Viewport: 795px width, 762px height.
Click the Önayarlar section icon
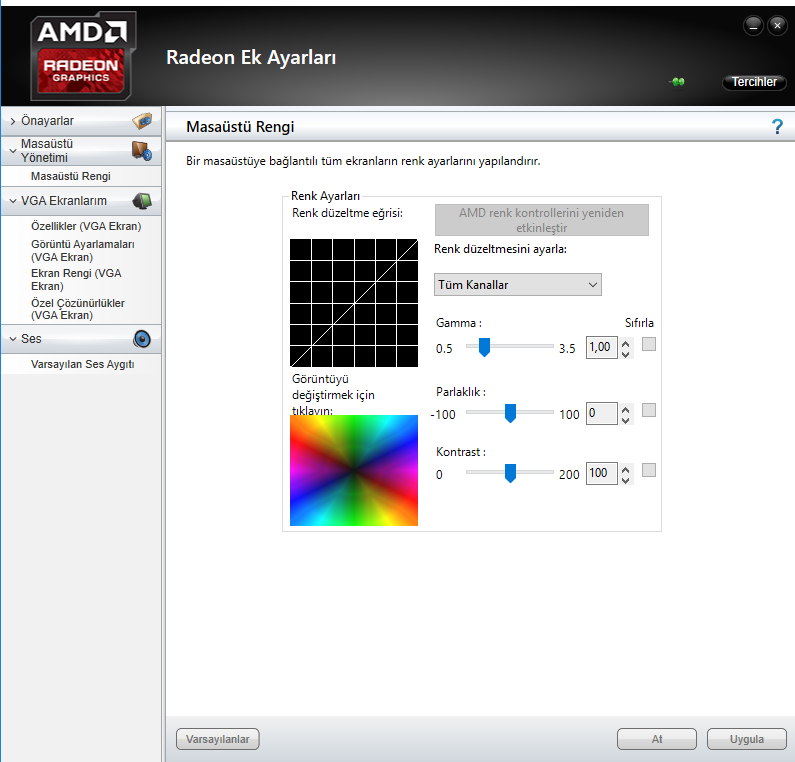[142, 121]
